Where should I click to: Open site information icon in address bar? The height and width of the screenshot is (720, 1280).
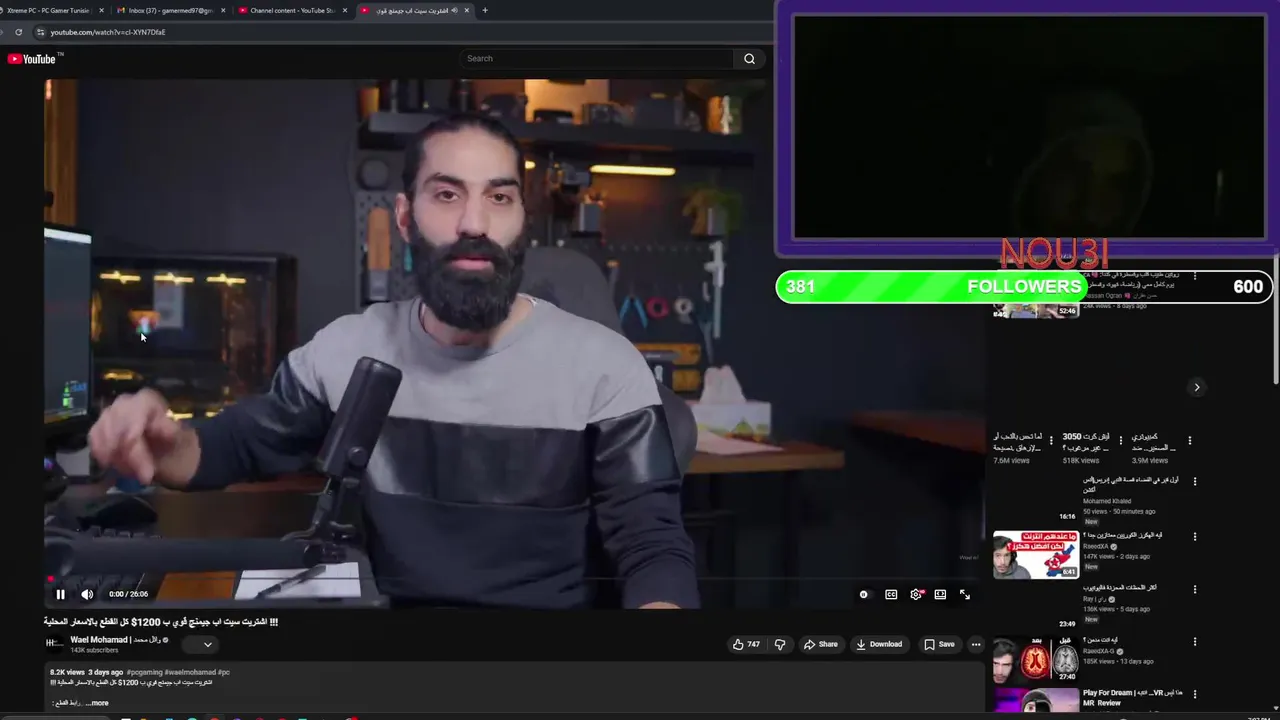(x=40, y=32)
